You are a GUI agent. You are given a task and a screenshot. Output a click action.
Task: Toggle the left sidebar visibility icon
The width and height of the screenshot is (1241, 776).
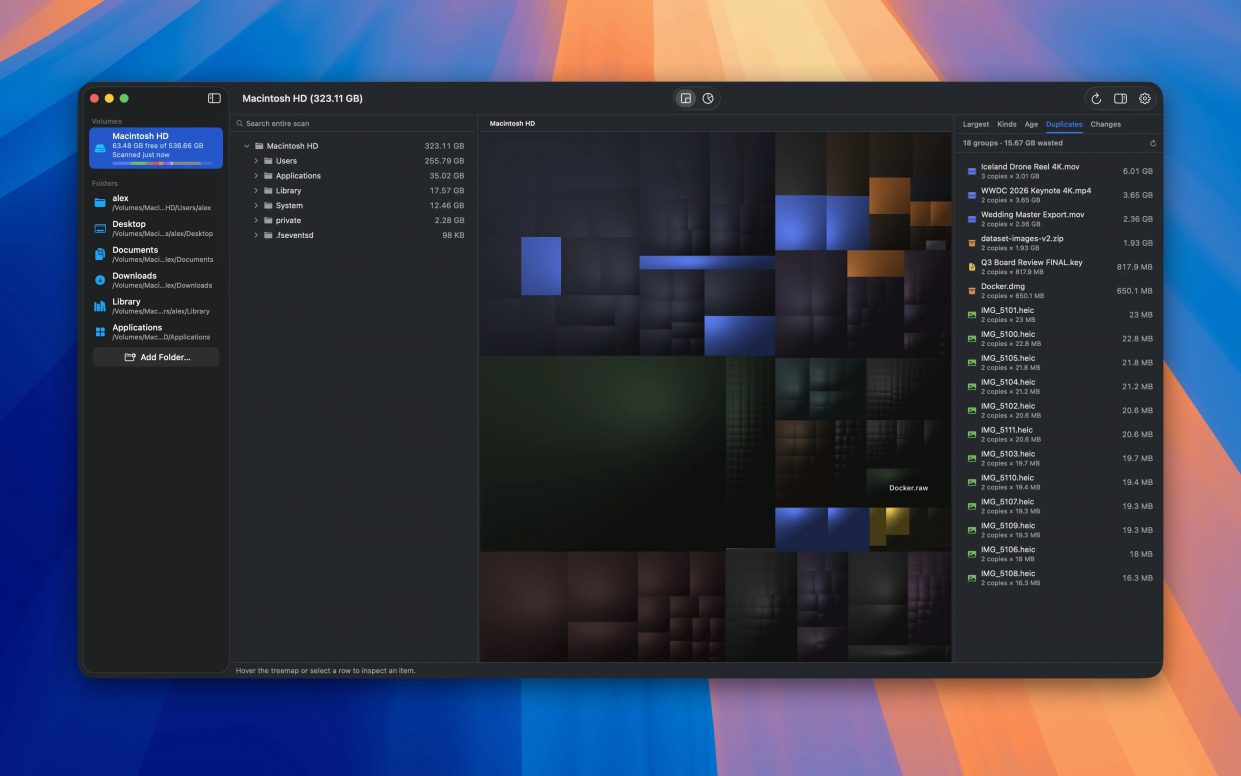[214, 98]
